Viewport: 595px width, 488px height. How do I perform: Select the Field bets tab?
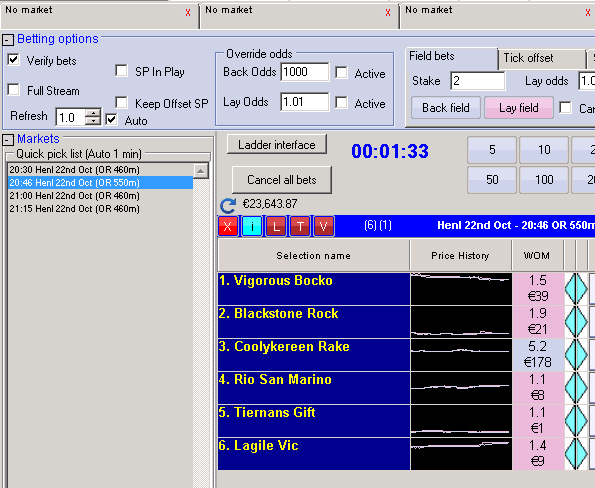(451, 57)
